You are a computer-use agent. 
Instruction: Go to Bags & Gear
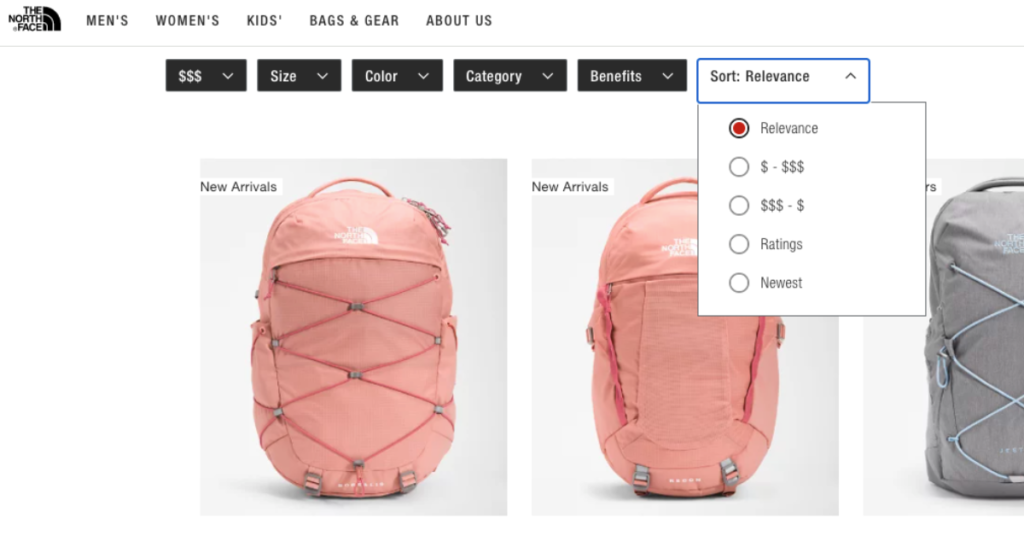[x=354, y=20]
